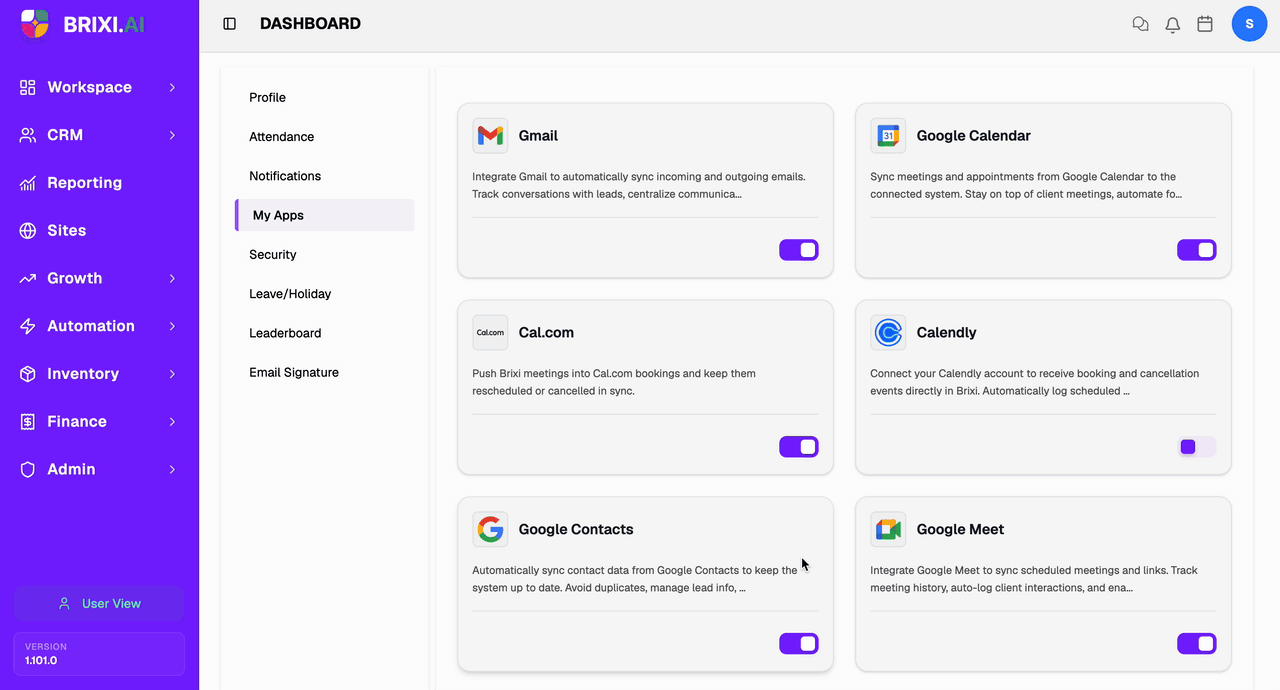1280x690 pixels.
Task: Click the Brixi.AI logo icon
Action: 35,24
